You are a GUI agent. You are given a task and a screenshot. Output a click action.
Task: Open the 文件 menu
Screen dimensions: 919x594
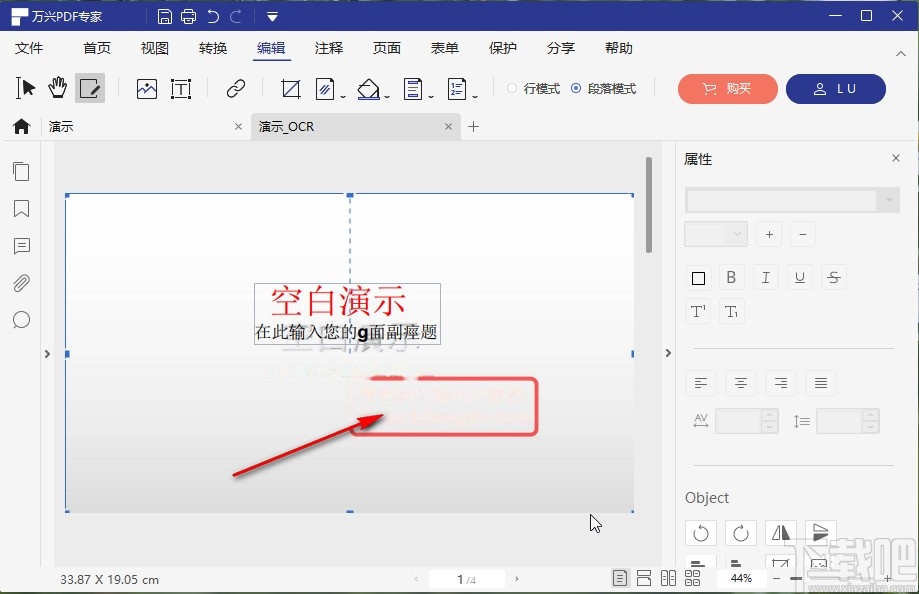click(29, 48)
